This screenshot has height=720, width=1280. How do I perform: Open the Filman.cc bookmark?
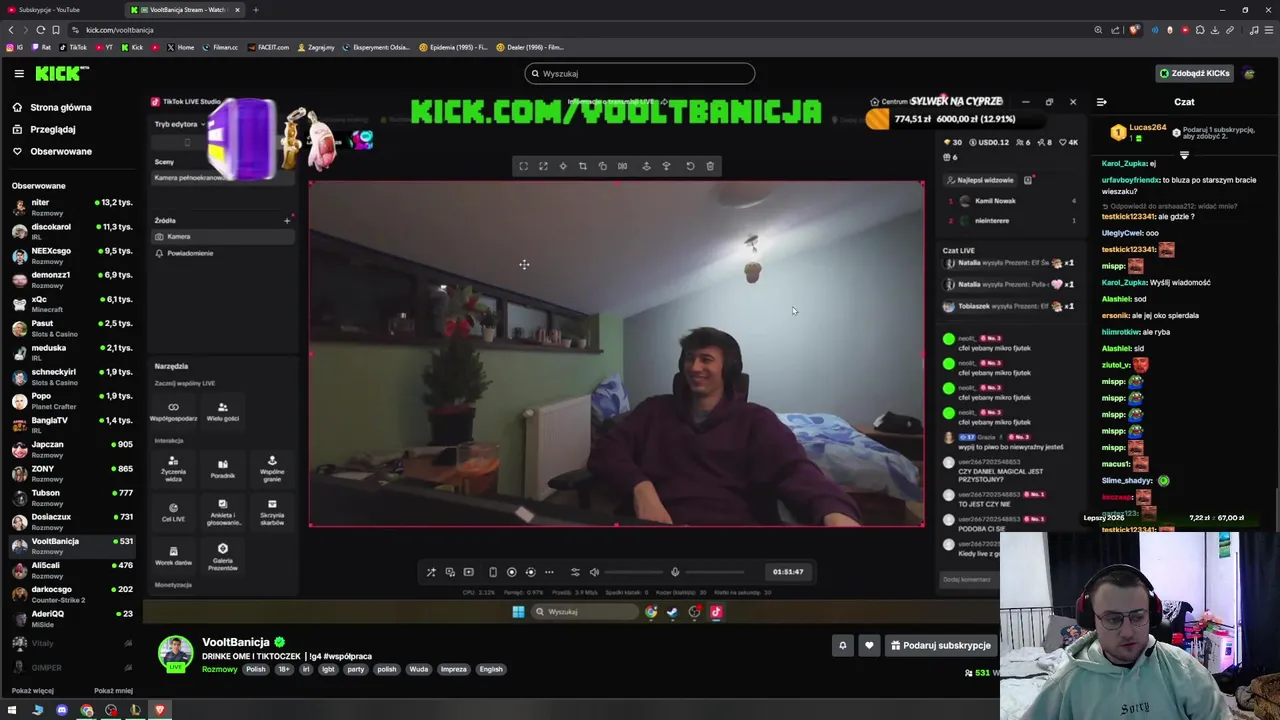coord(220,47)
